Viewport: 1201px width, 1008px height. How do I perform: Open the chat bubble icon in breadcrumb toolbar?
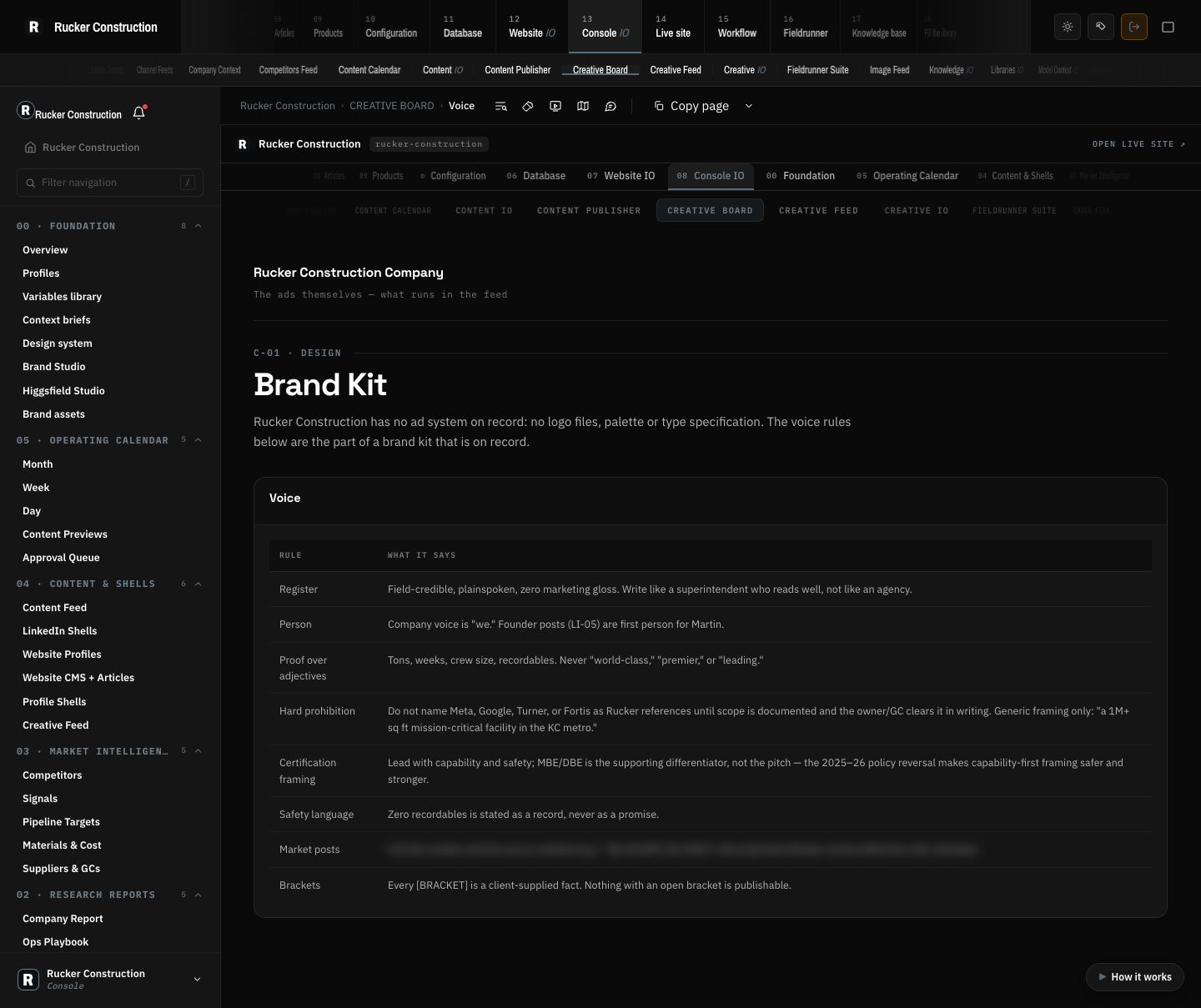(611, 106)
